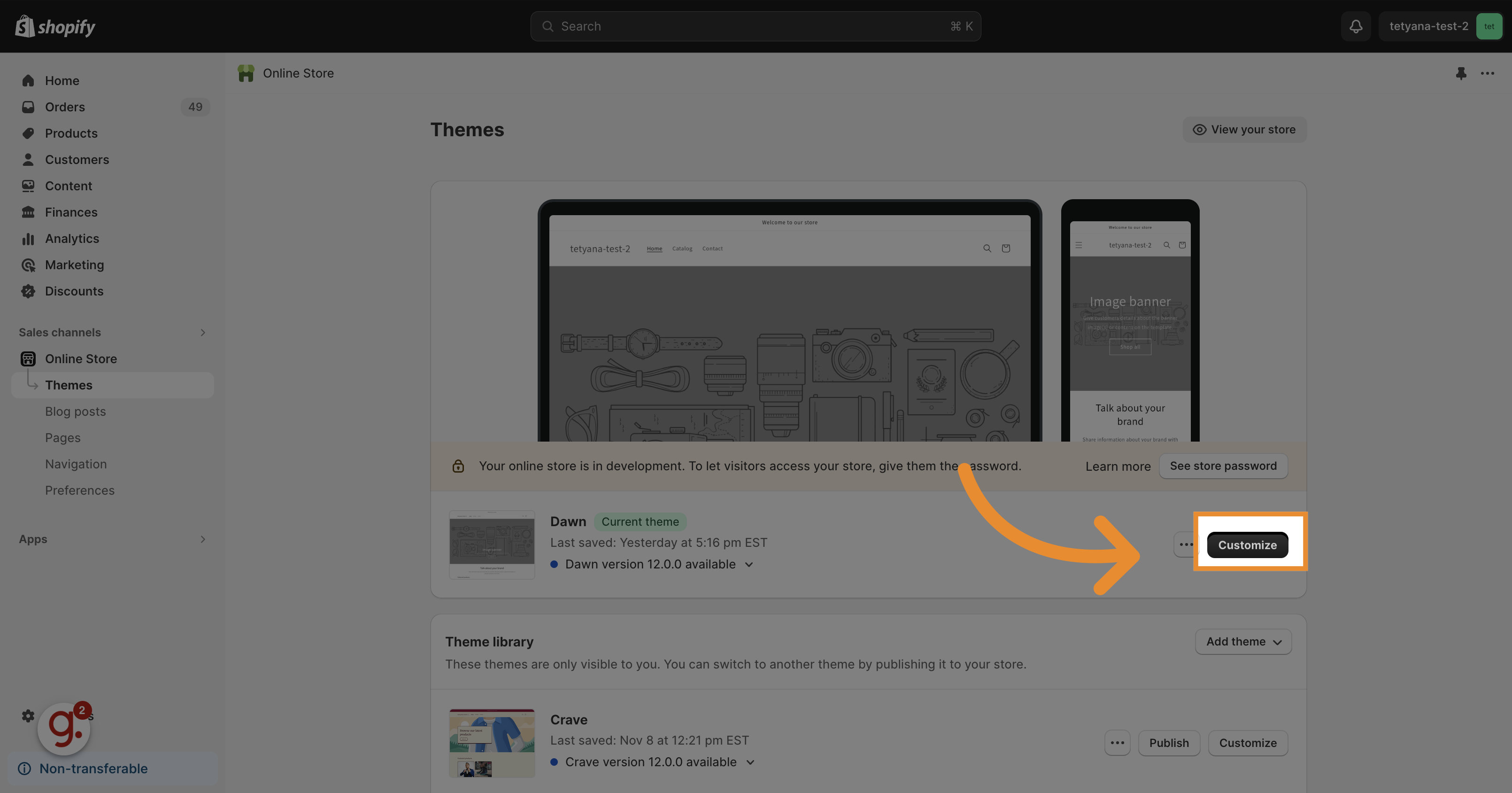
Task: Click the lock icon in password banner
Action: coord(458,466)
